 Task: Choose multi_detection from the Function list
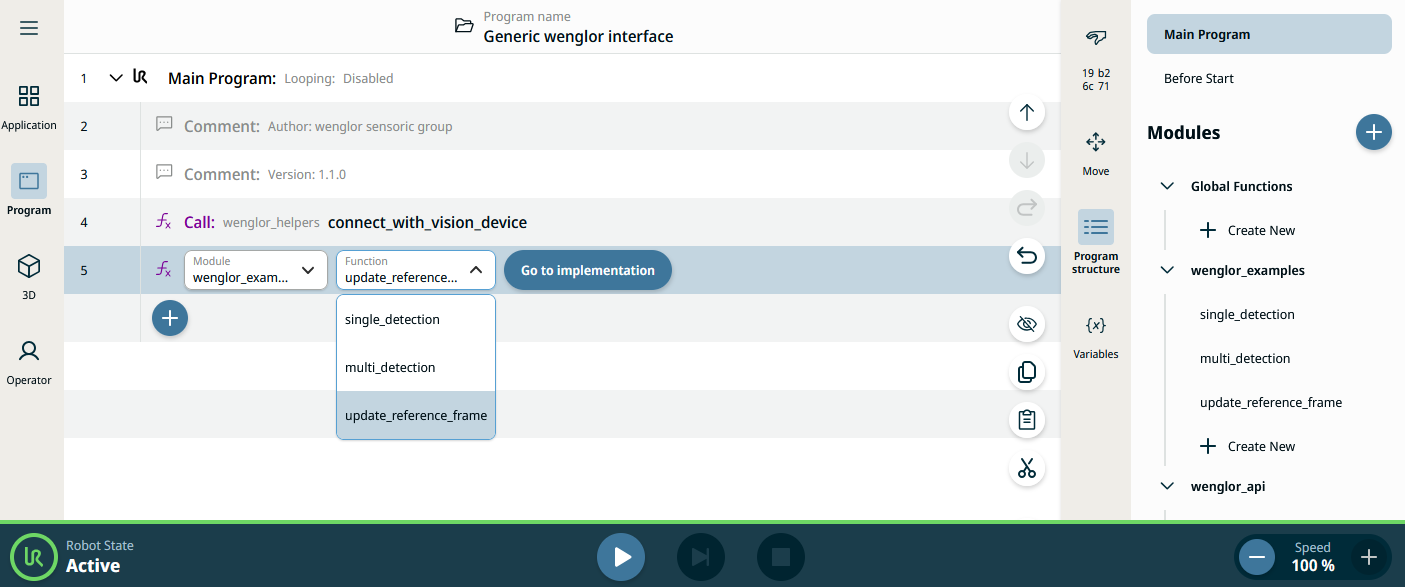click(416, 367)
